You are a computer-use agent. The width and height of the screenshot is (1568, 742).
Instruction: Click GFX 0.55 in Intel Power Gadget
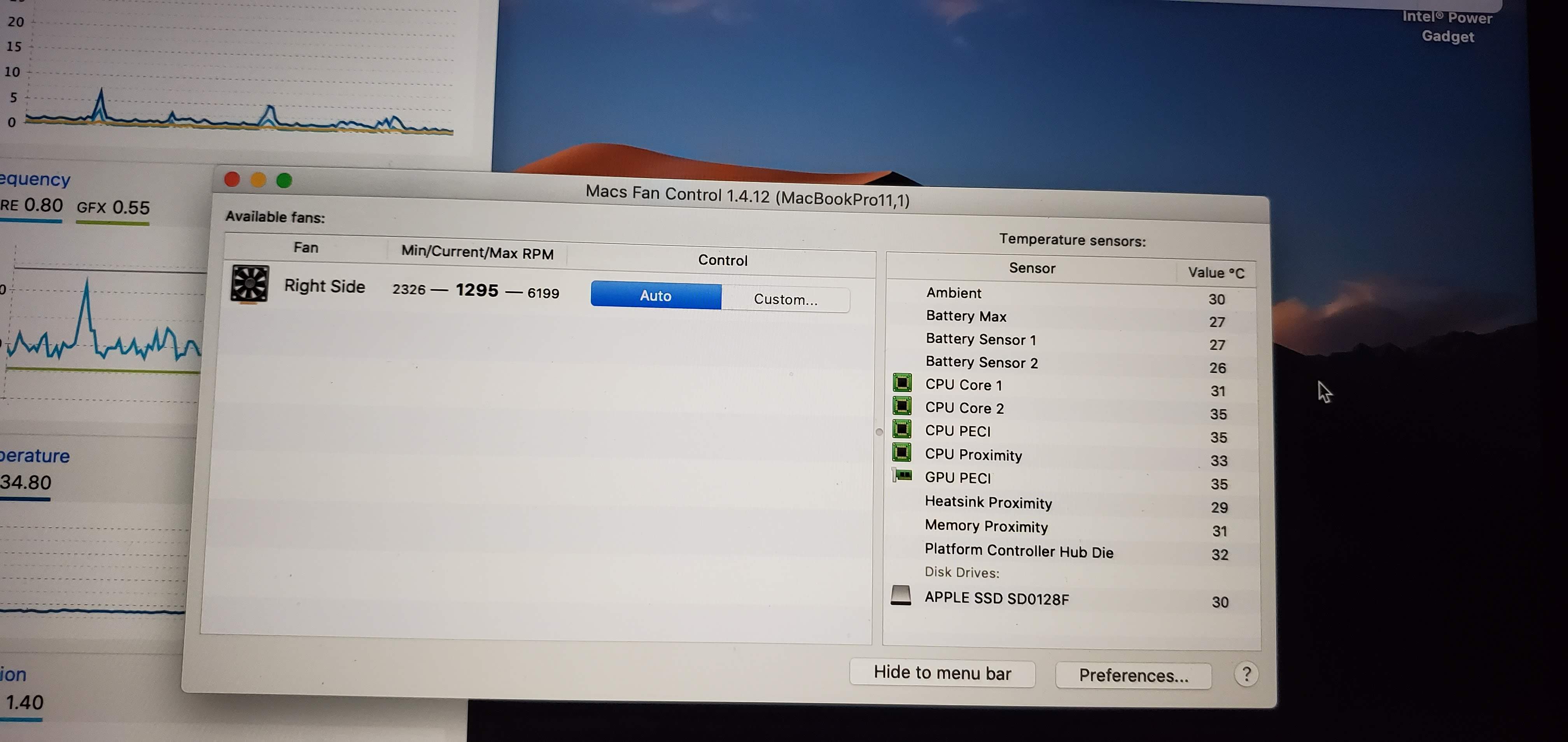113,208
